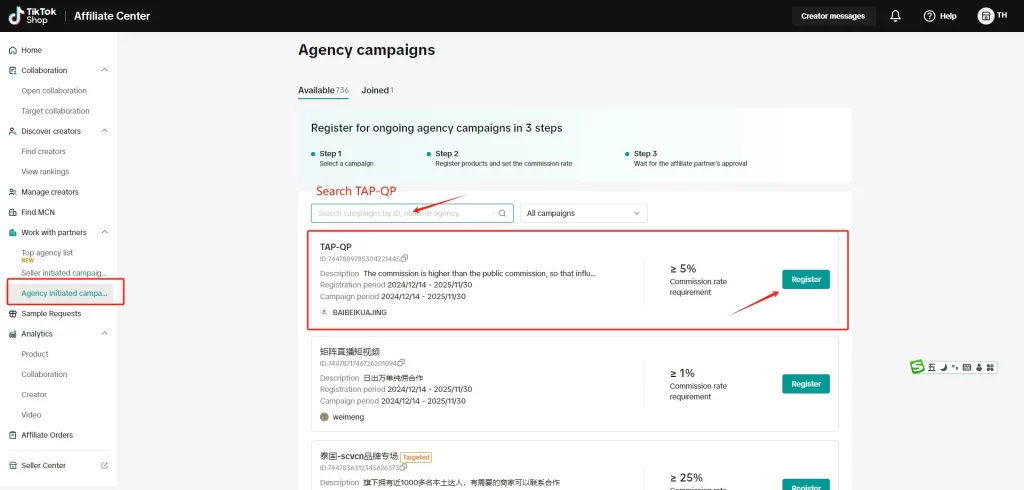The height and width of the screenshot is (490, 1024).
Task: Click the Sample Requests gift icon
Action: [x=12, y=314]
